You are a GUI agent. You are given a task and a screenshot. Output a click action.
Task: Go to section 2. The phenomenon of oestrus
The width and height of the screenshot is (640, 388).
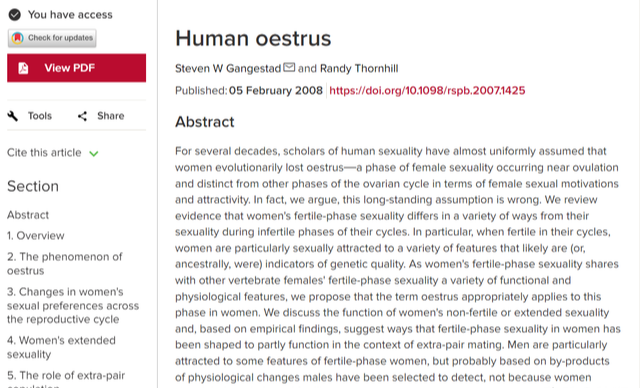coord(64,264)
